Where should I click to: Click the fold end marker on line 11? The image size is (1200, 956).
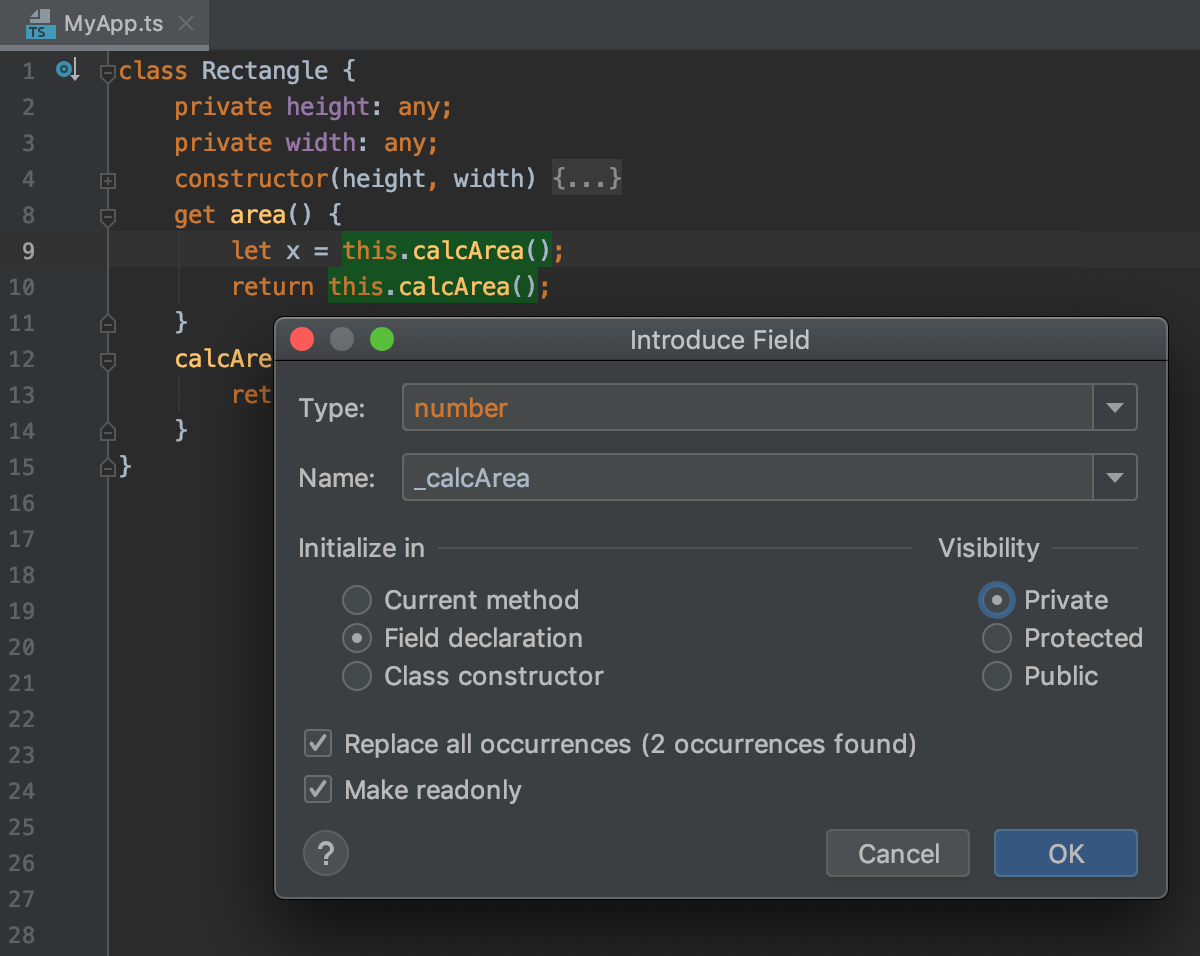point(108,323)
